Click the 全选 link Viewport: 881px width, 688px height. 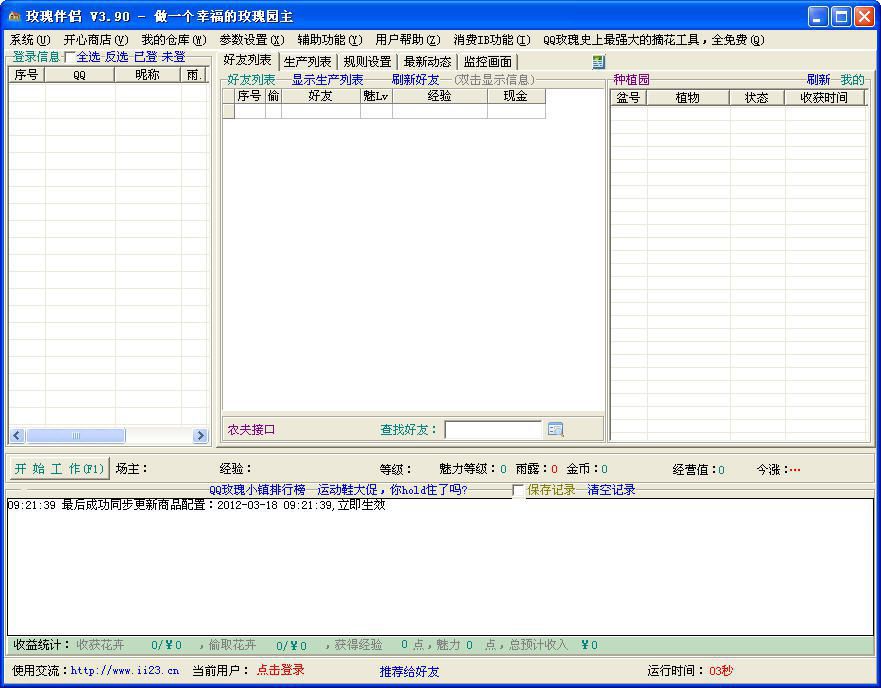point(88,57)
